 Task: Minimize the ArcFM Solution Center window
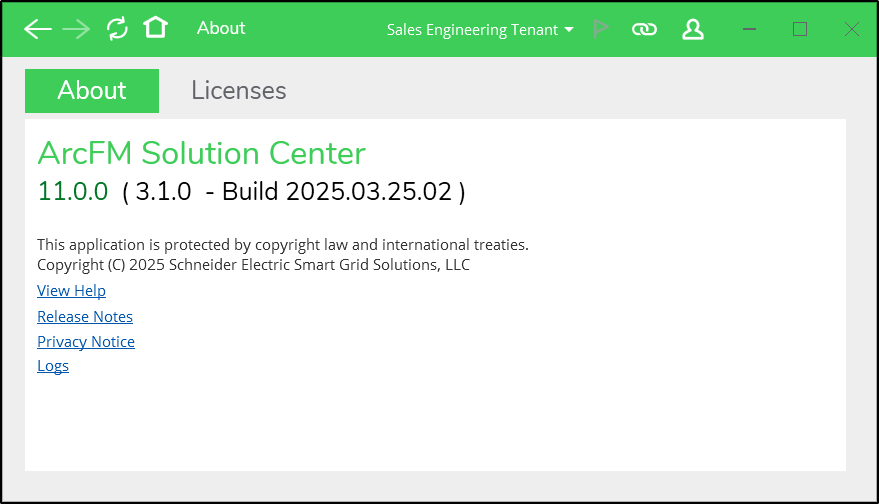[750, 29]
